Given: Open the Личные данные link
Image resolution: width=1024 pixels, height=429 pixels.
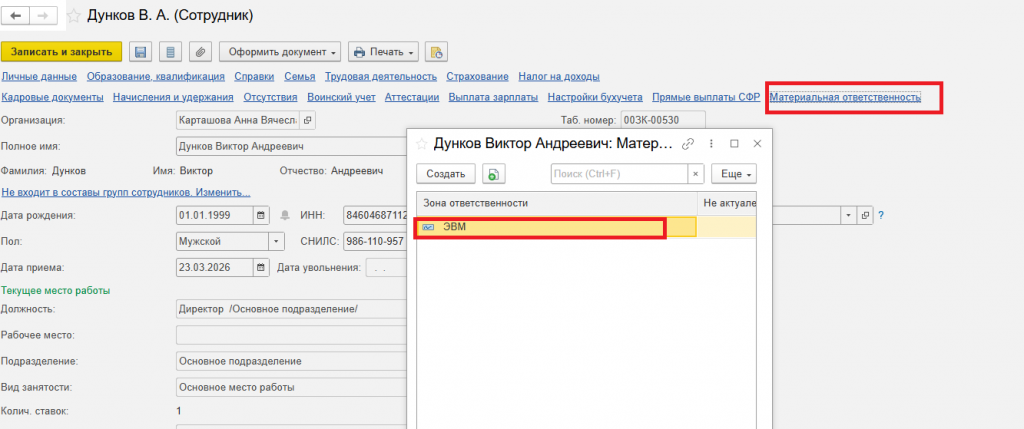Looking at the screenshot, I should coord(39,76).
